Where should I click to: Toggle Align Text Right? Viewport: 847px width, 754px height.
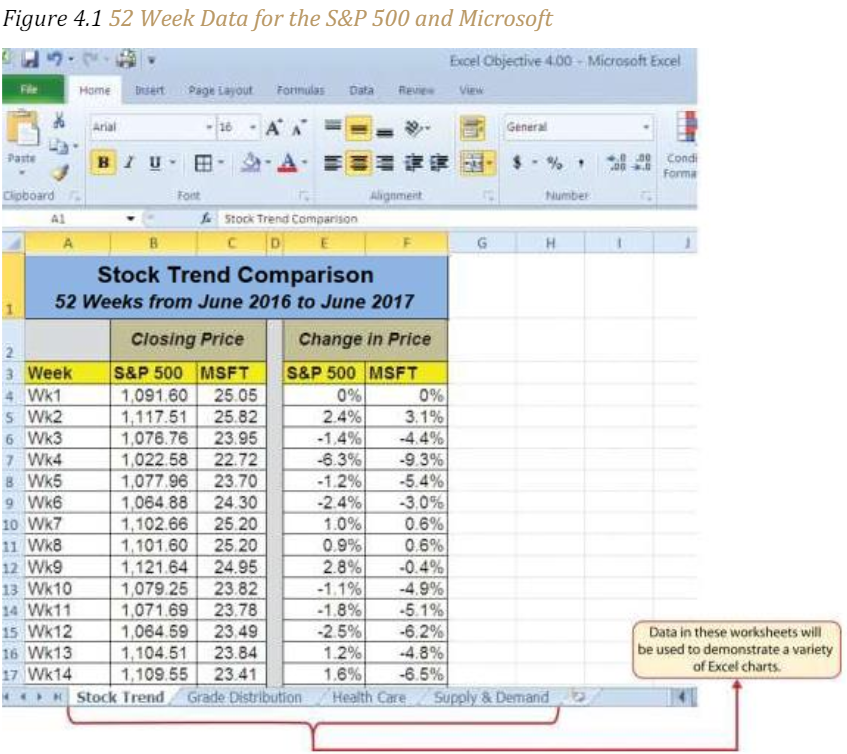[x=384, y=163]
